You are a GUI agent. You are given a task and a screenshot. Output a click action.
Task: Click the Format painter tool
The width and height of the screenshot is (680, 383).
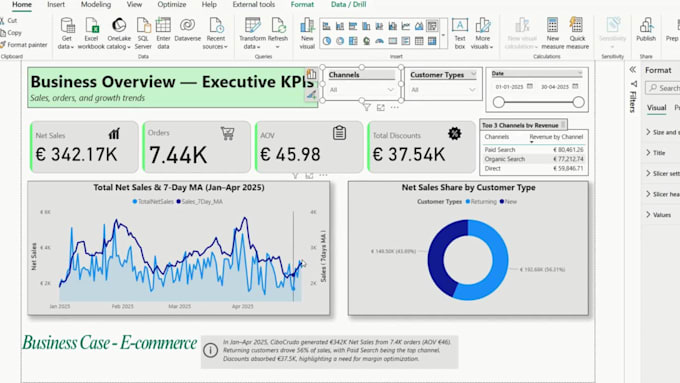24,45
